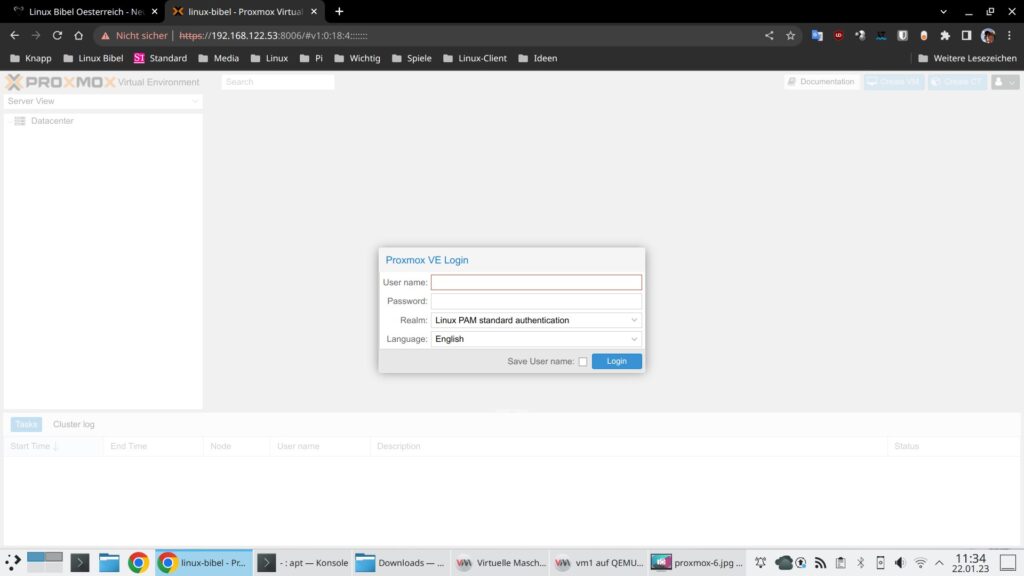Open the Weitere Lesezeichen bookmarks folder
Viewport: 1024px width, 576px height.
point(967,58)
